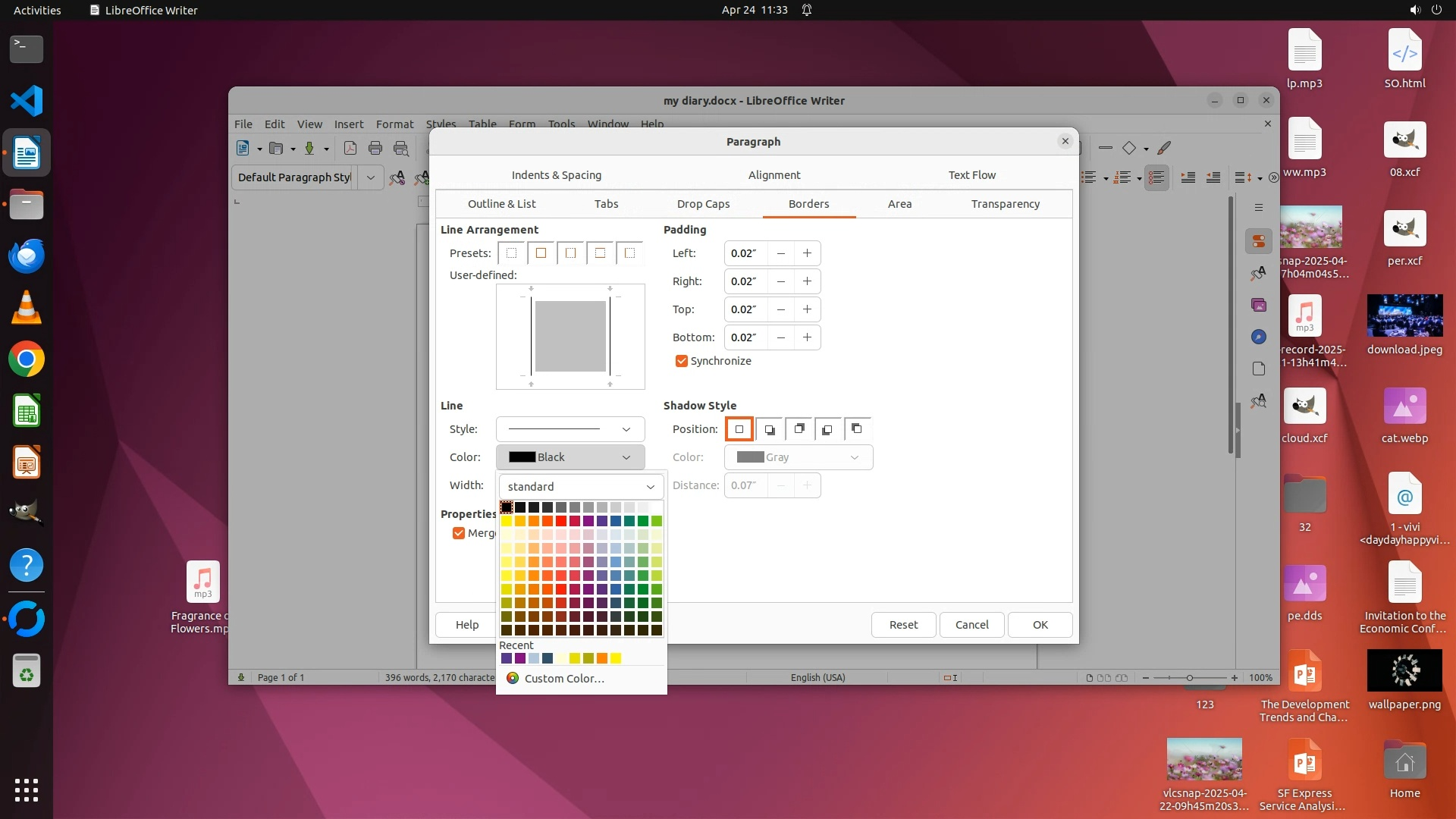This screenshot has height=819, width=1456.
Task: Click the Custom Color option
Action: 564,679
